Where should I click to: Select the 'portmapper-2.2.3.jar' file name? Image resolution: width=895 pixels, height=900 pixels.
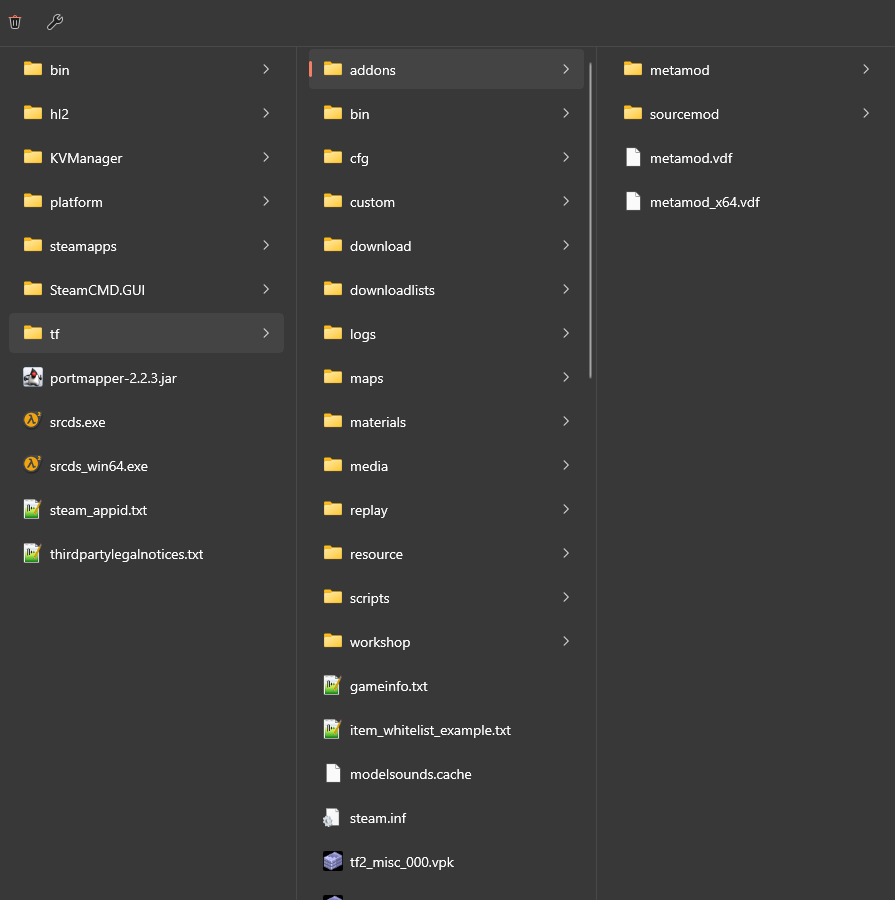113,378
